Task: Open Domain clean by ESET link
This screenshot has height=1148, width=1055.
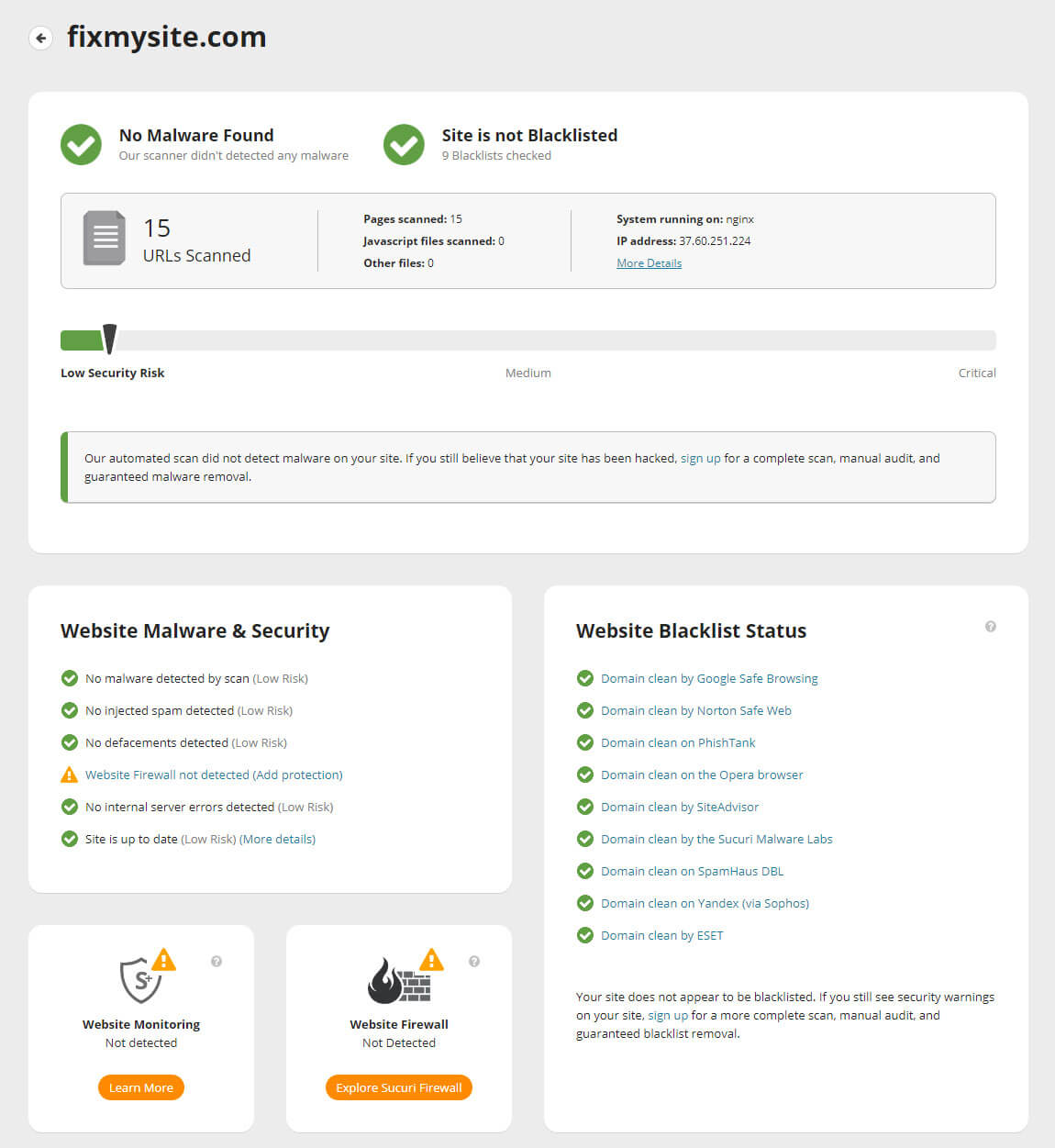Action: 661,935
